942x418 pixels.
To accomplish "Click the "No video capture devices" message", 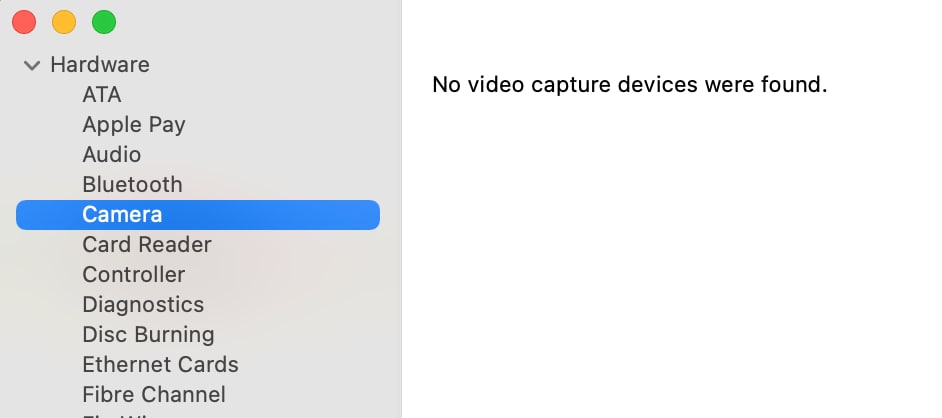I will 630,85.
